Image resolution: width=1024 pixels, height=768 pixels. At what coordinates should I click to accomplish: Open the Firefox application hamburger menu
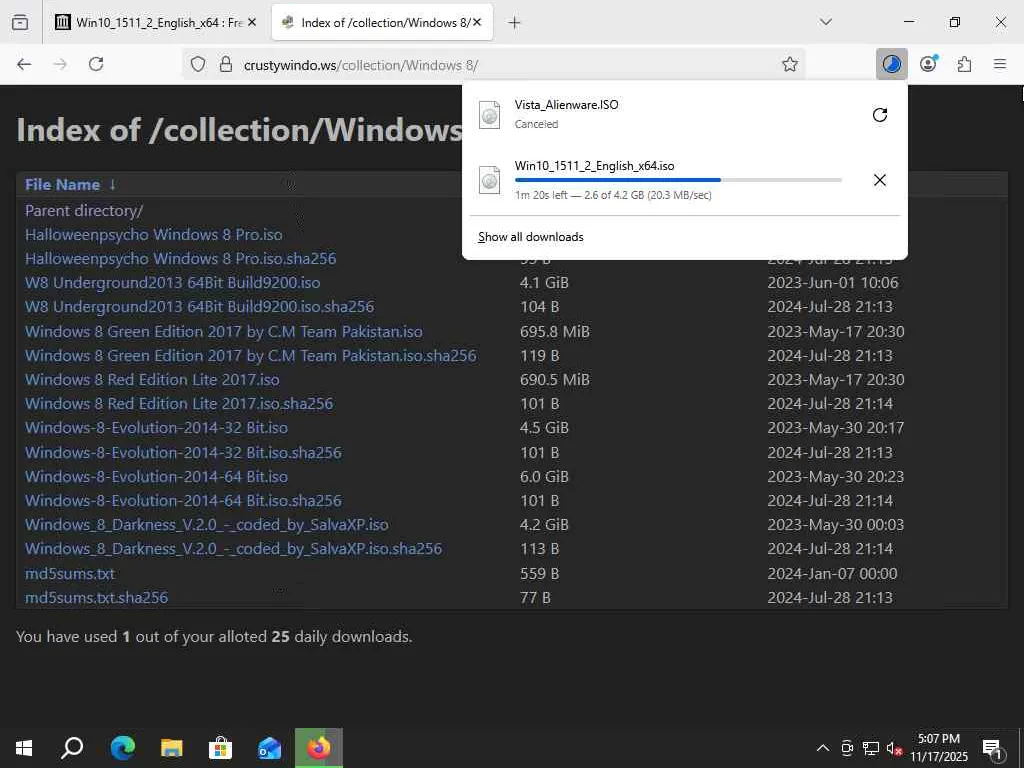1000,64
